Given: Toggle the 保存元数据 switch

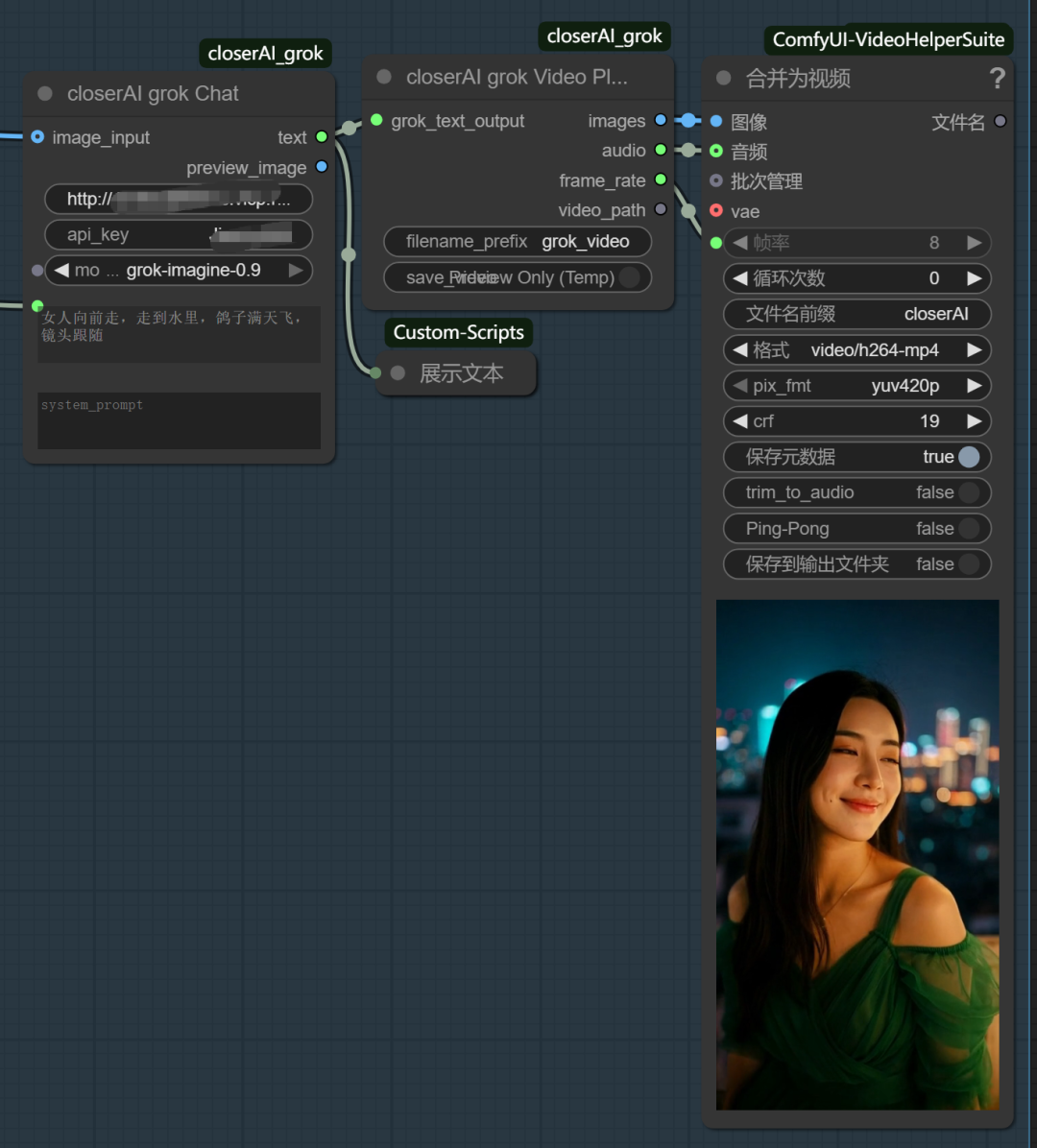Looking at the screenshot, I should pos(969,457).
